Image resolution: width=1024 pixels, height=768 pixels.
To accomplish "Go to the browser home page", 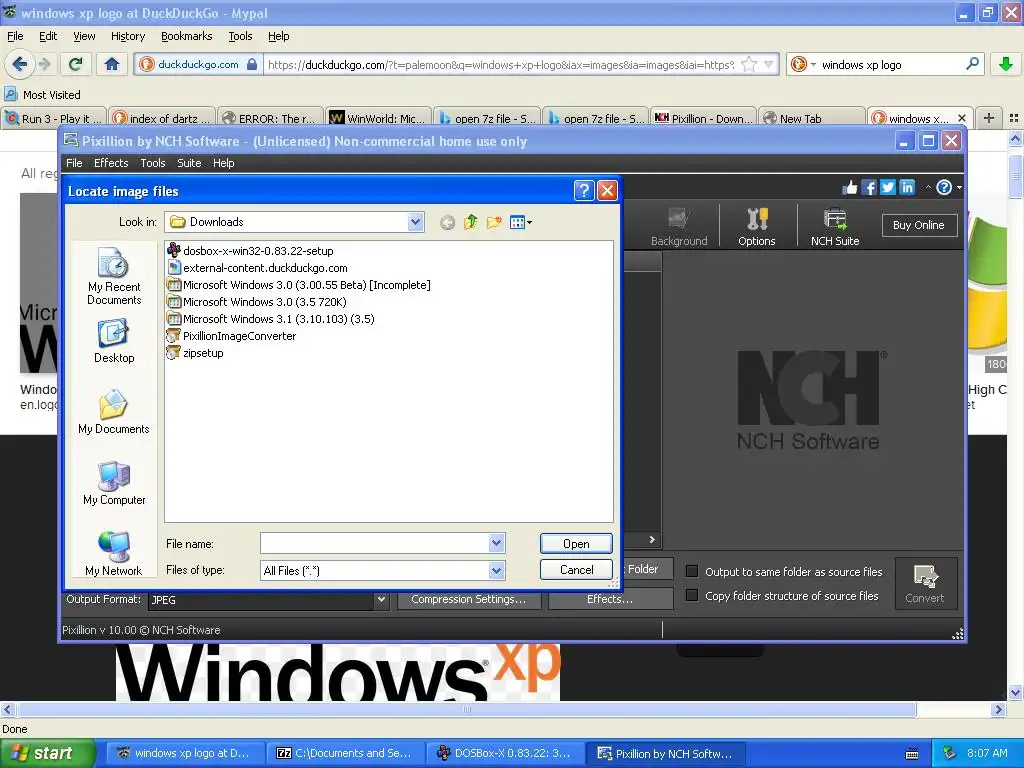I will (x=112, y=64).
